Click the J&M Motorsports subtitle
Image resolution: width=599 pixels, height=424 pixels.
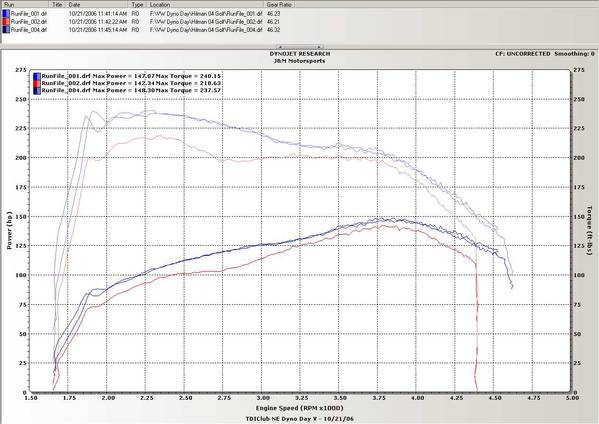pyautogui.click(x=300, y=61)
